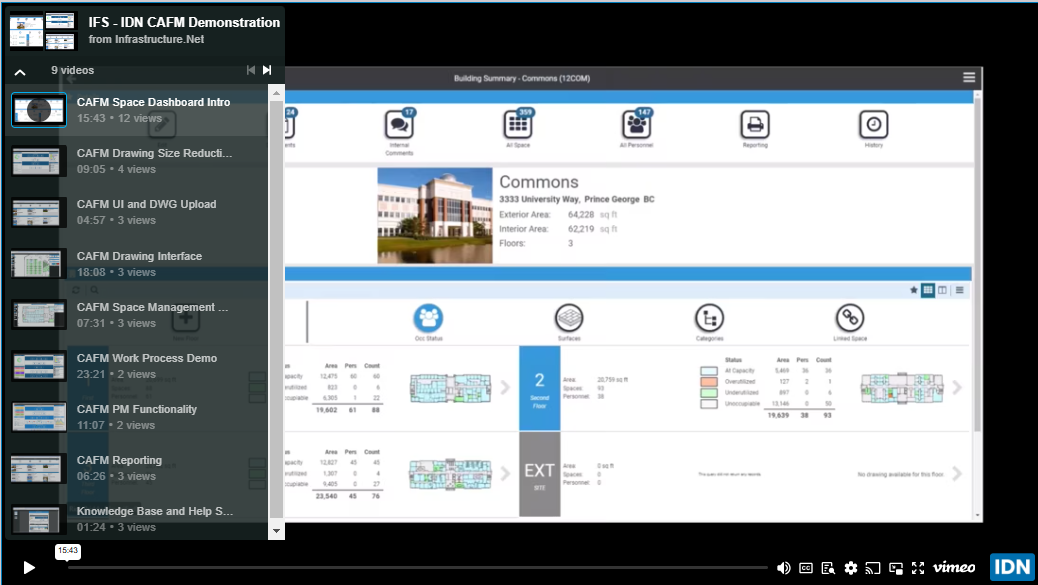Mute the video volume

(x=784, y=568)
